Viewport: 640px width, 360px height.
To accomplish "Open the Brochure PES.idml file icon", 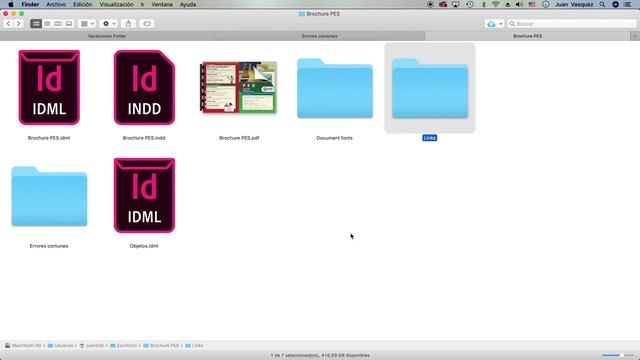I will [49, 87].
